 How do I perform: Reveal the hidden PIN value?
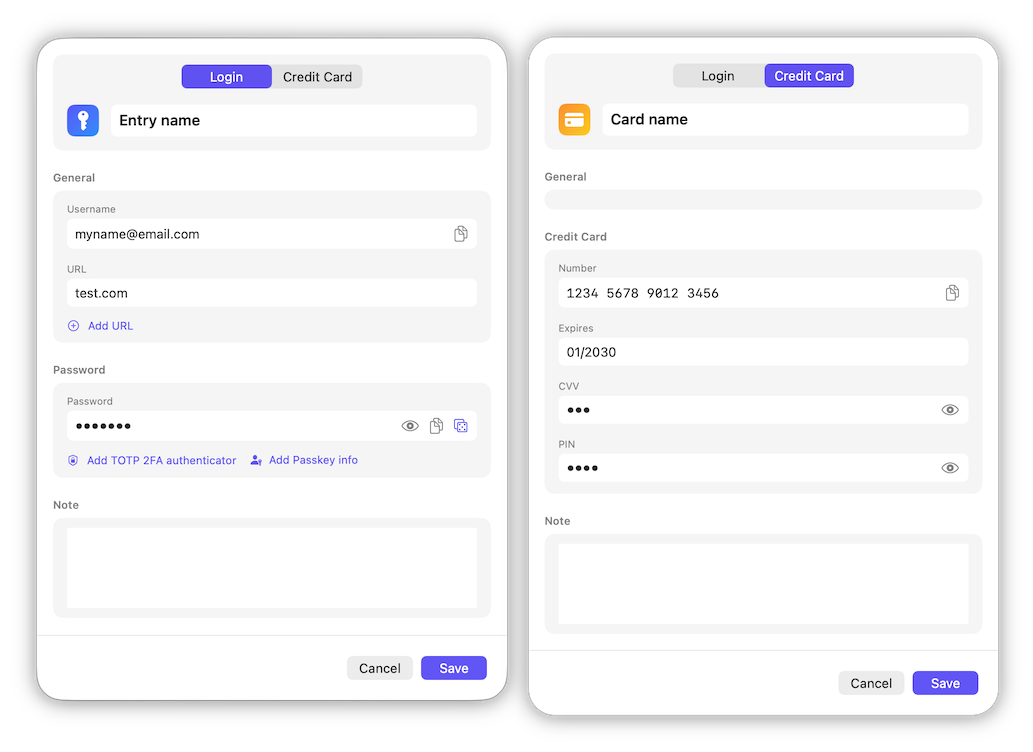tap(950, 468)
